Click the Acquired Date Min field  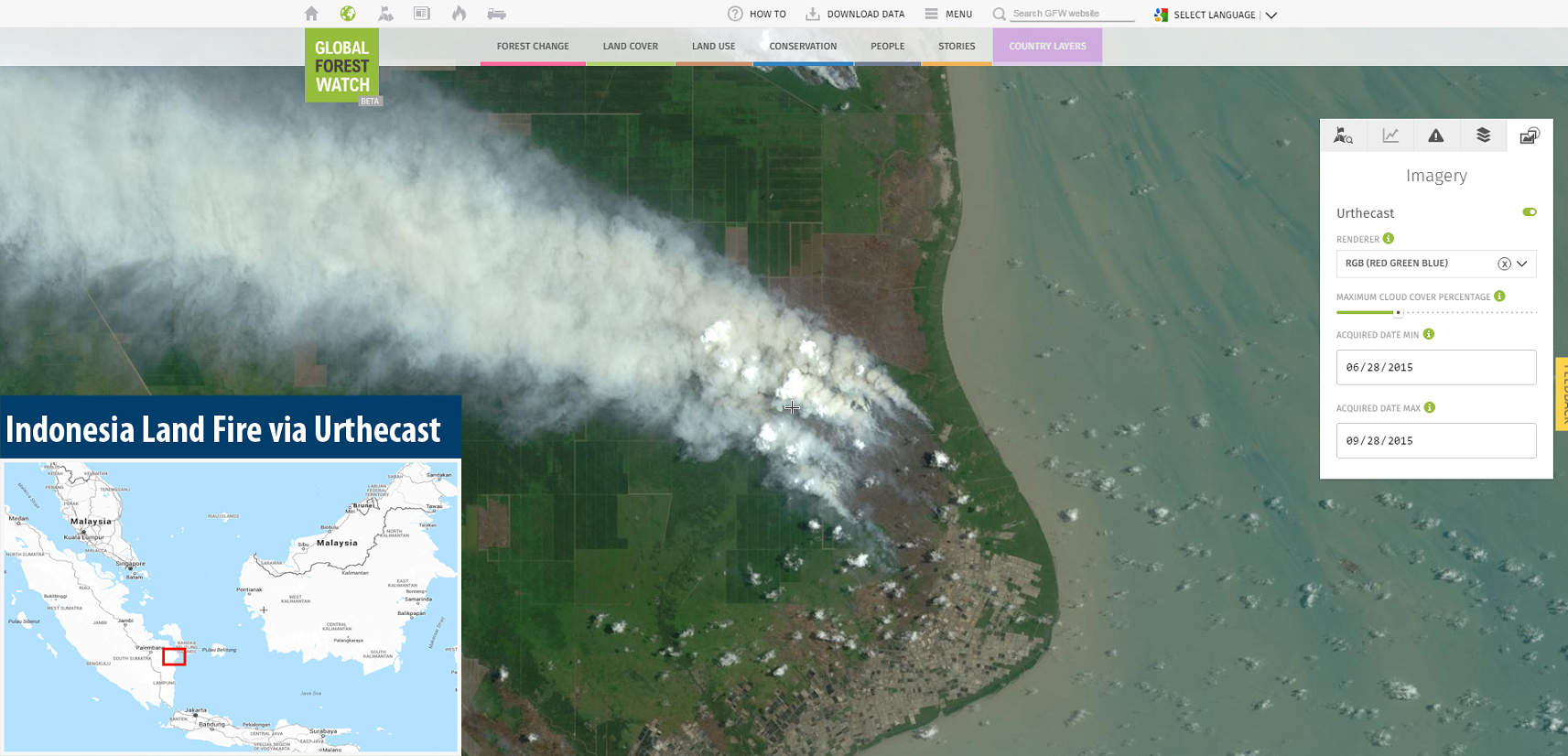coord(1435,367)
